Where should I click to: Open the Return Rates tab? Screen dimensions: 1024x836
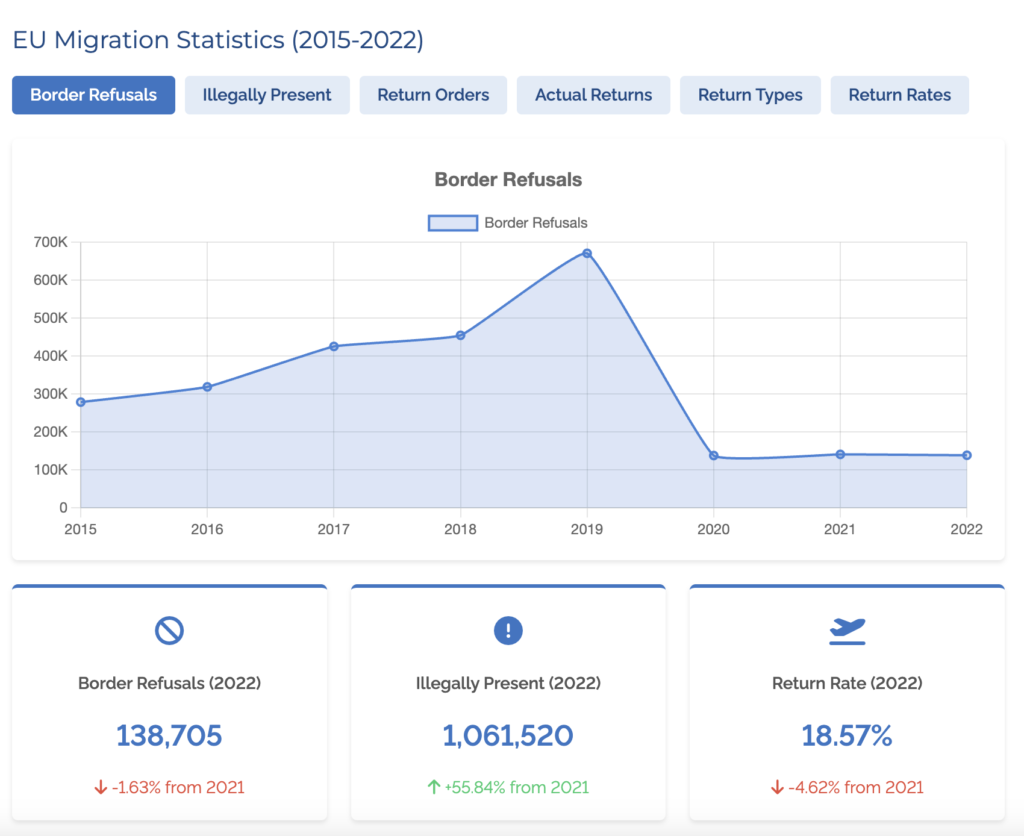[x=899, y=95]
